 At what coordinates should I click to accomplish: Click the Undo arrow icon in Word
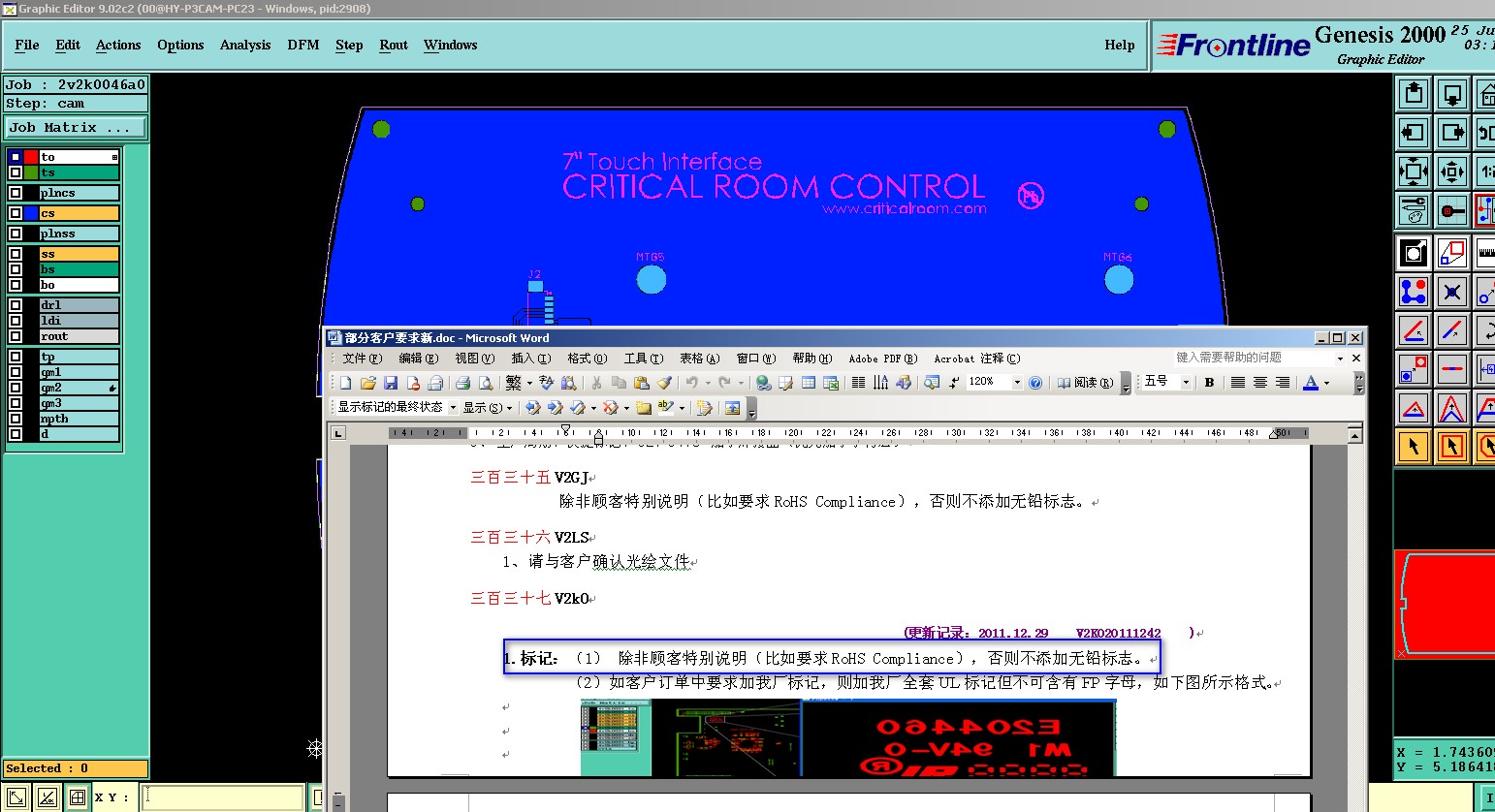pos(691,383)
